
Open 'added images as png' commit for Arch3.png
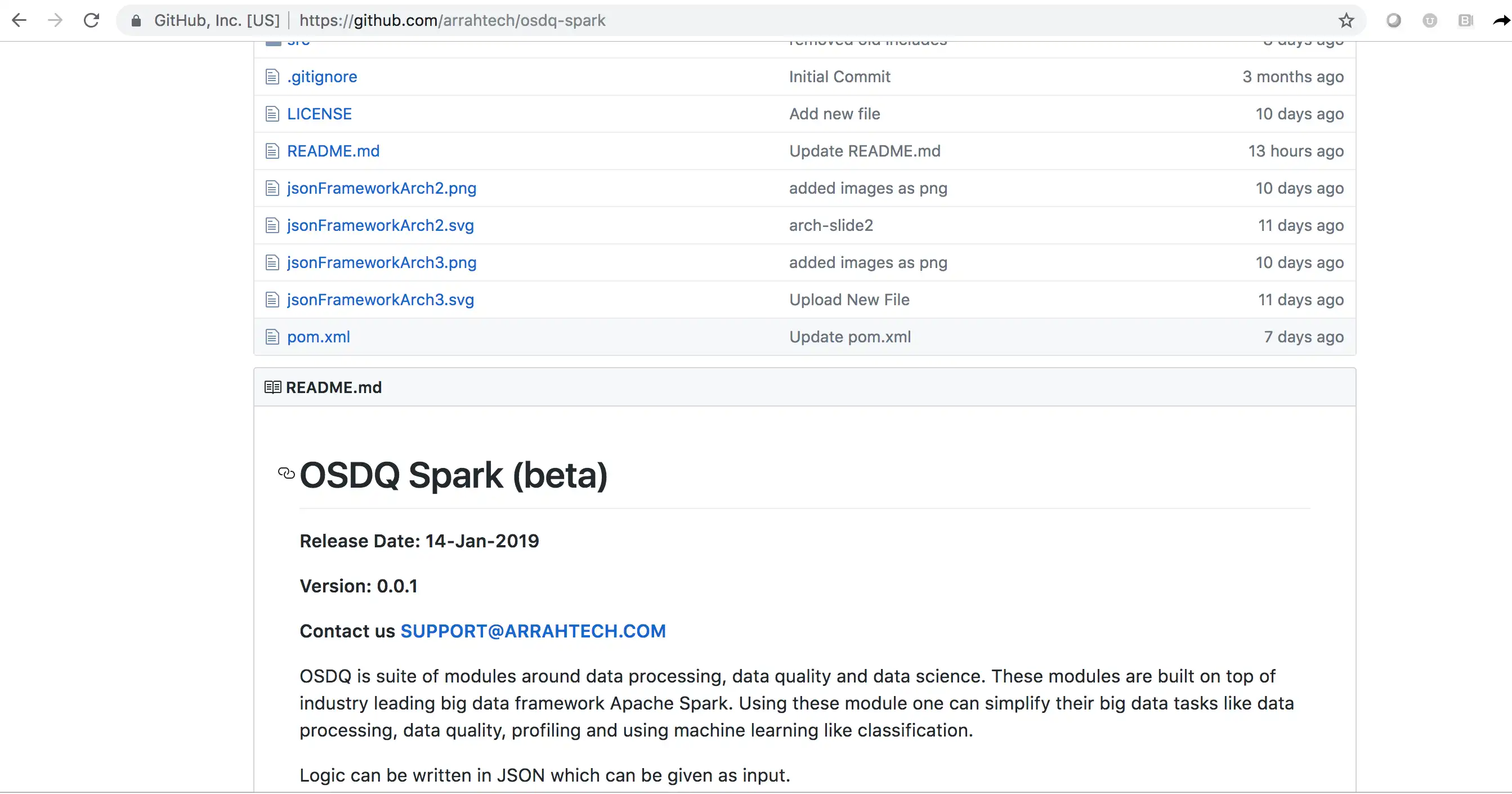[x=868, y=262]
